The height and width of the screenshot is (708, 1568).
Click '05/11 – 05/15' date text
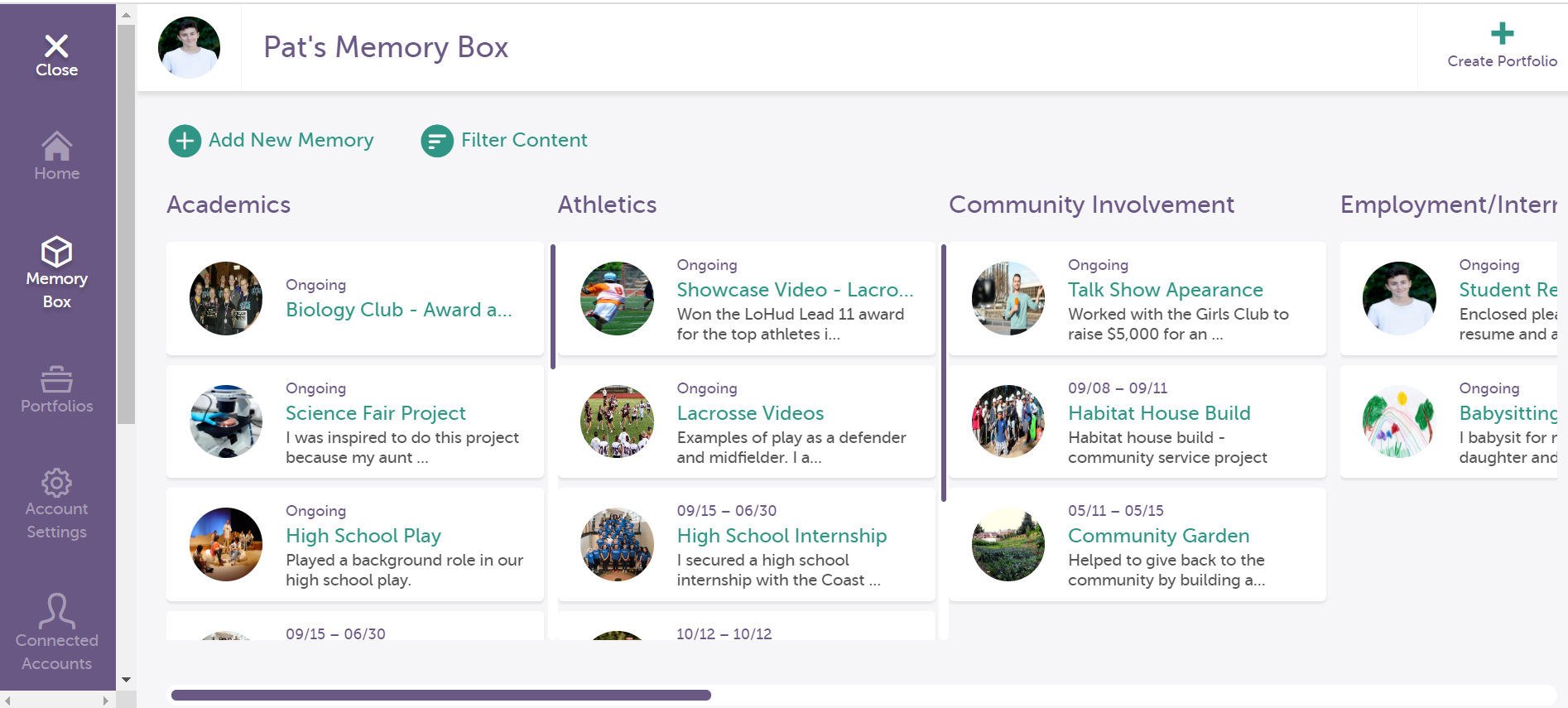click(x=1116, y=511)
